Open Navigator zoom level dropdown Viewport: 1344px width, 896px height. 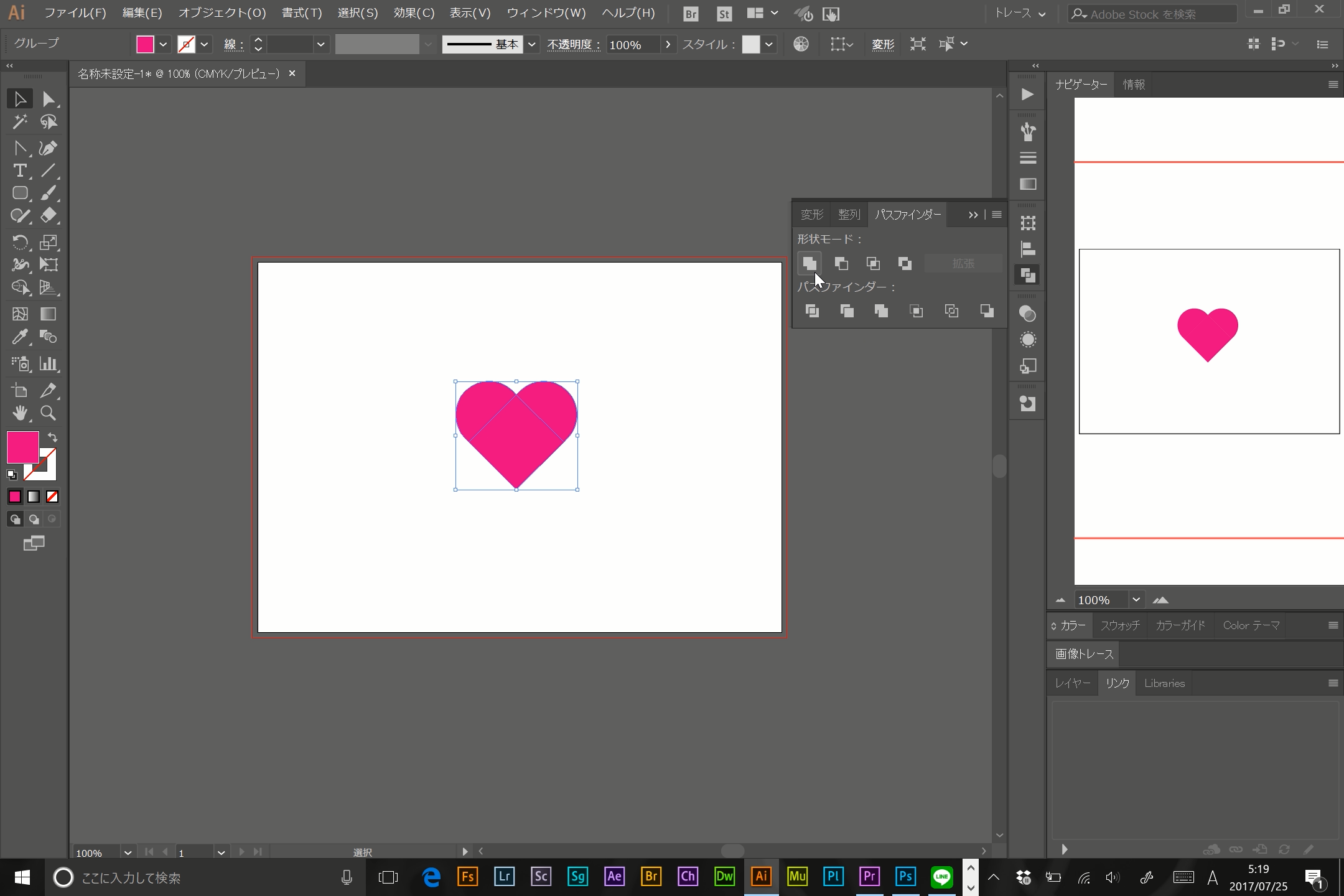[1136, 600]
